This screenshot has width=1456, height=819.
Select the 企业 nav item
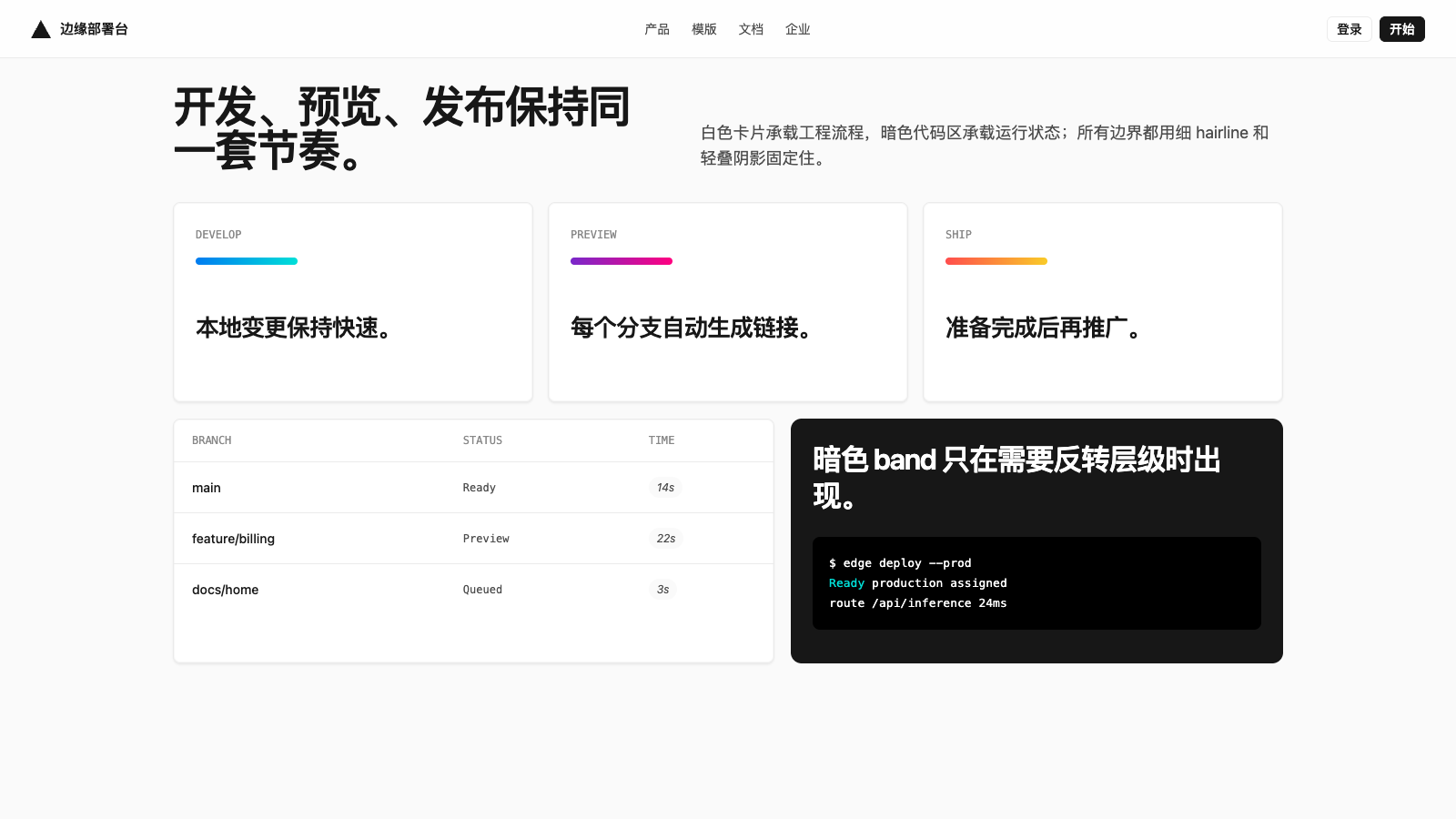(798, 29)
